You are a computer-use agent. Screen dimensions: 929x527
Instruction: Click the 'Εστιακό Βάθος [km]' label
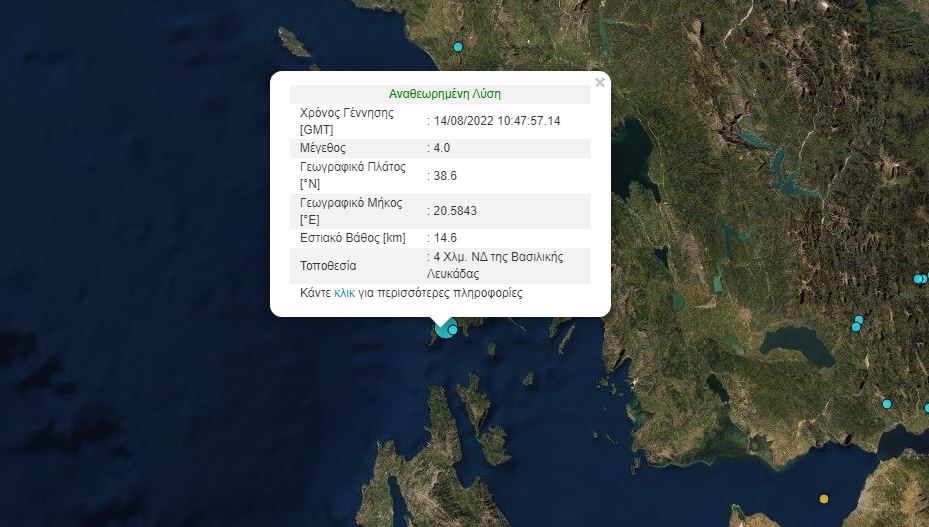pos(352,238)
